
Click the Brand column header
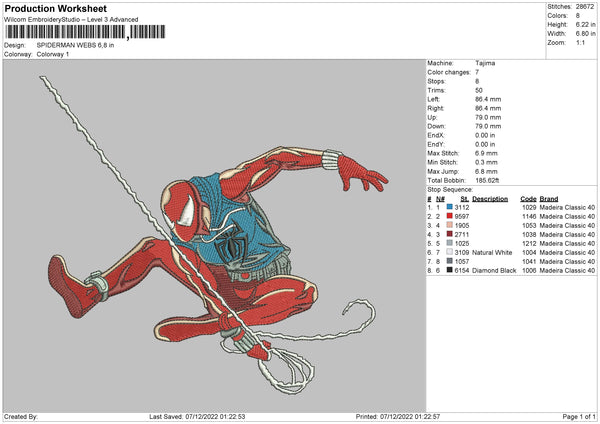click(551, 198)
